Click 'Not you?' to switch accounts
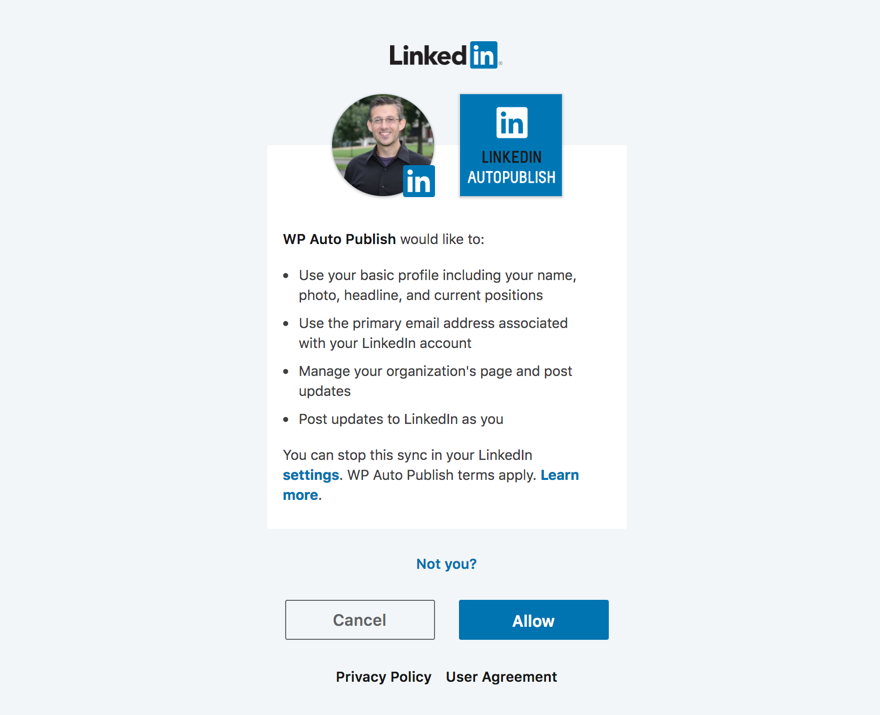 pyautogui.click(x=446, y=564)
